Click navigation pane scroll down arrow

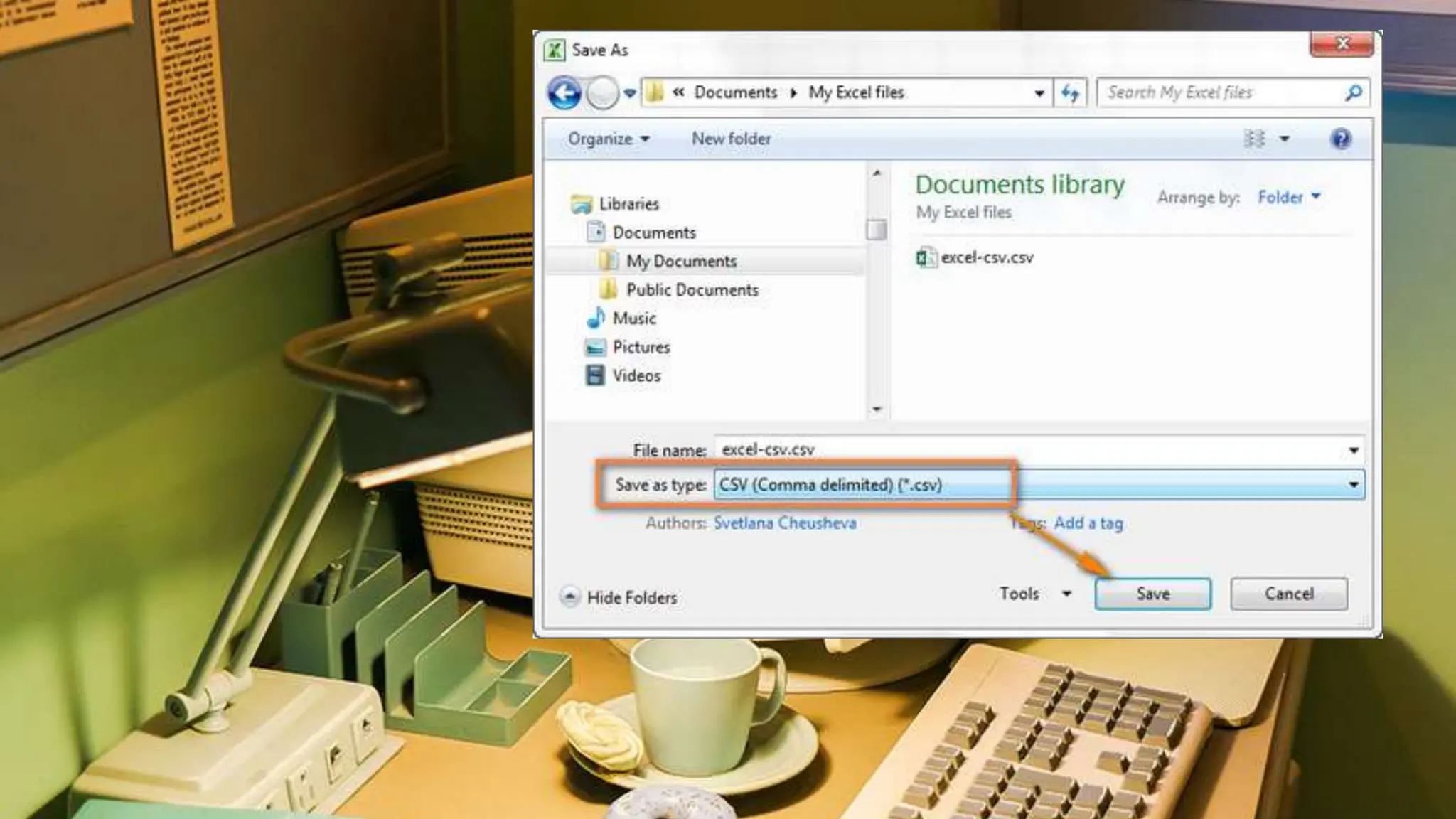877,409
